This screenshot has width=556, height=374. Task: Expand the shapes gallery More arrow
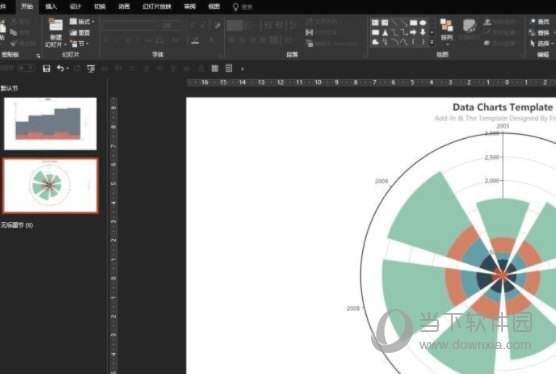pyautogui.click(x=432, y=42)
